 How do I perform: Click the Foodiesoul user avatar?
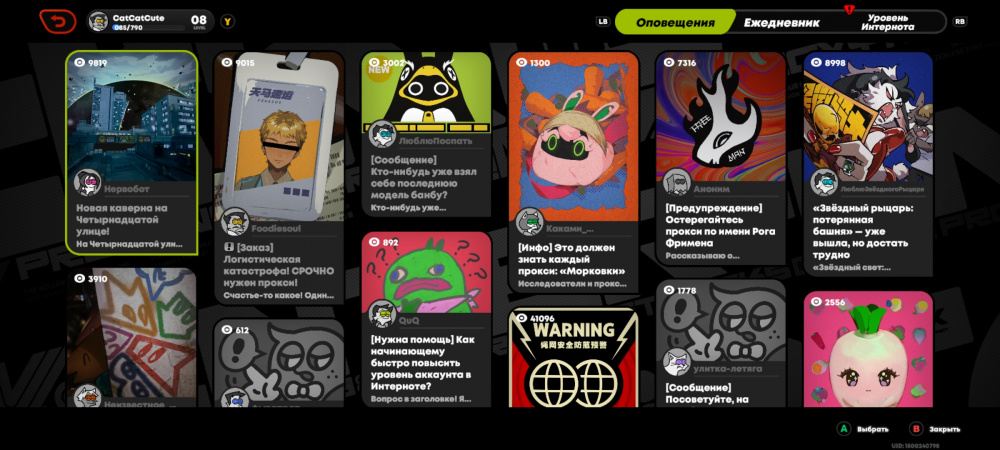[234, 221]
